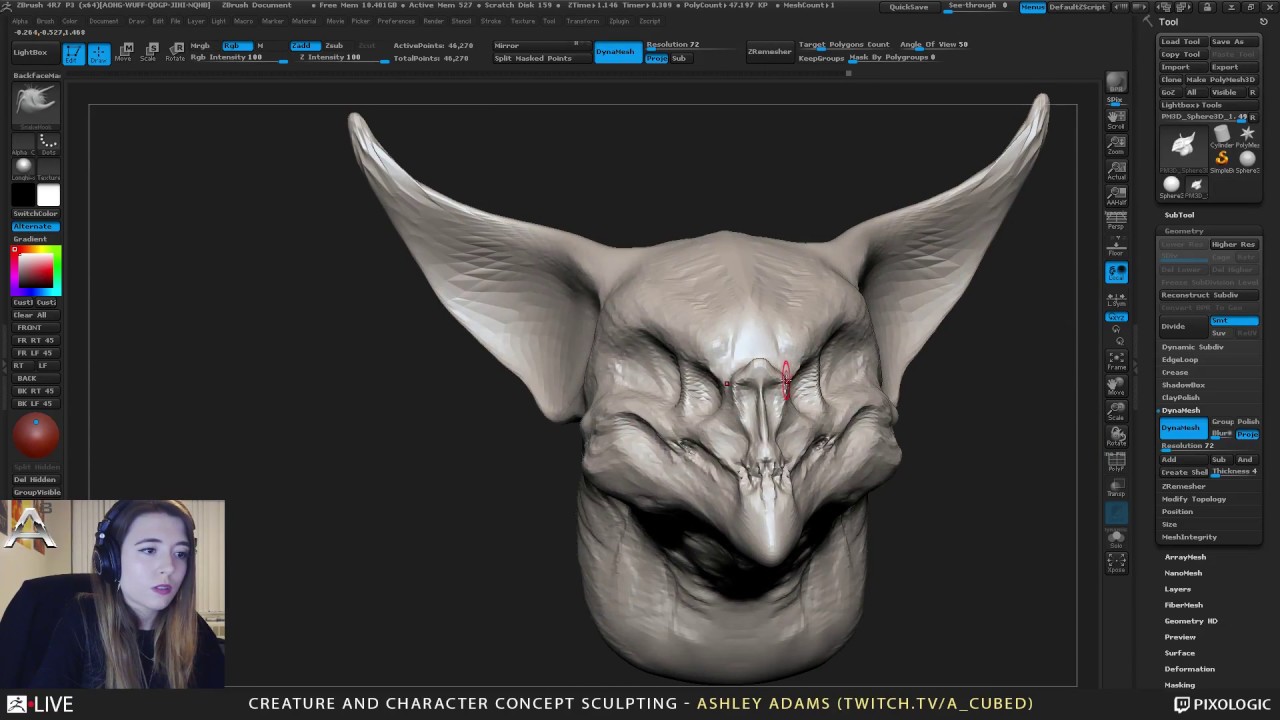Toggle PolyF polyframe display icon

1116,461
